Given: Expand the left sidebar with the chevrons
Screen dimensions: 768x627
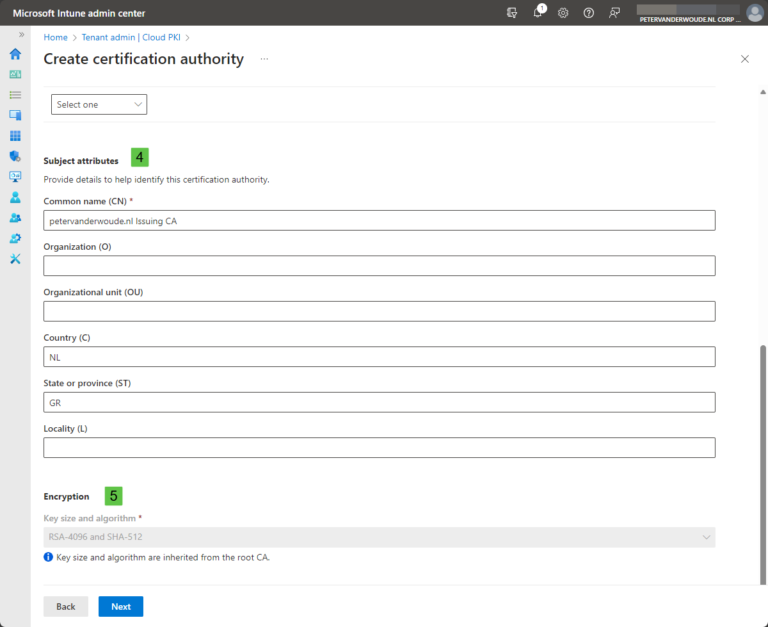Looking at the screenshot, I should coord(21,35).
